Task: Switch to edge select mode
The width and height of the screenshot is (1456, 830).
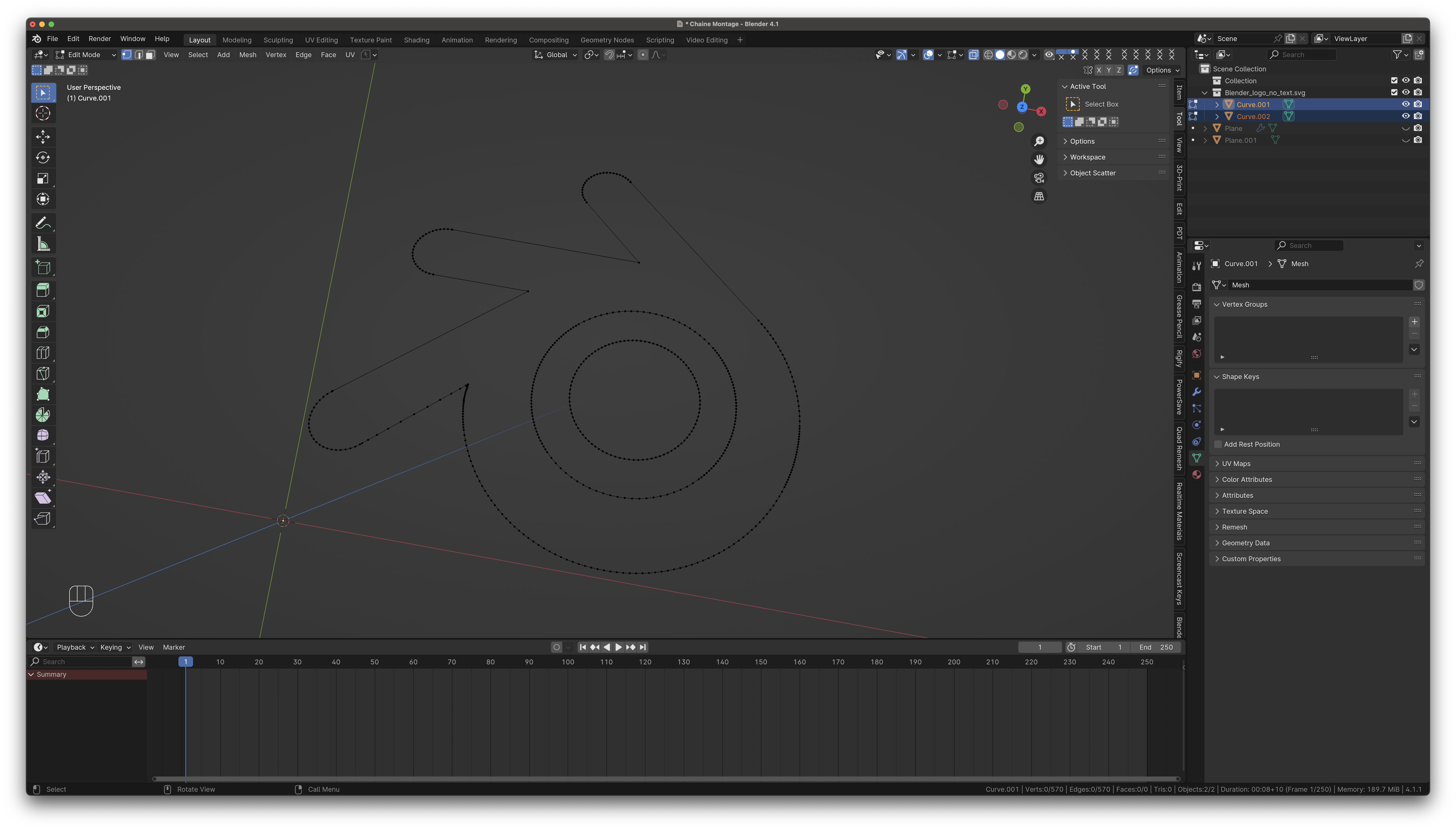Action: coord(139,55)
